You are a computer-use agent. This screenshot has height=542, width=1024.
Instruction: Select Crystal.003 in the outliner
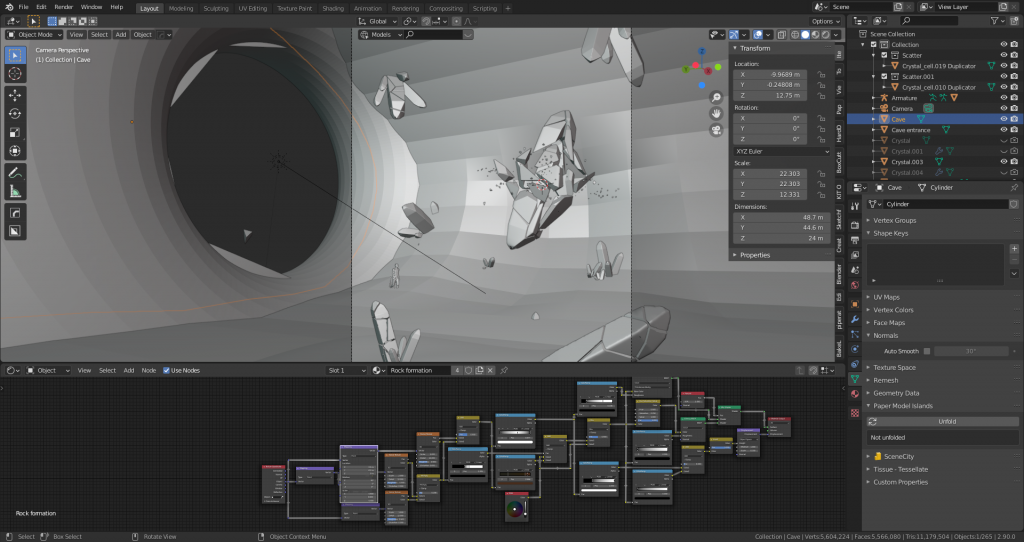click(906, 162)
